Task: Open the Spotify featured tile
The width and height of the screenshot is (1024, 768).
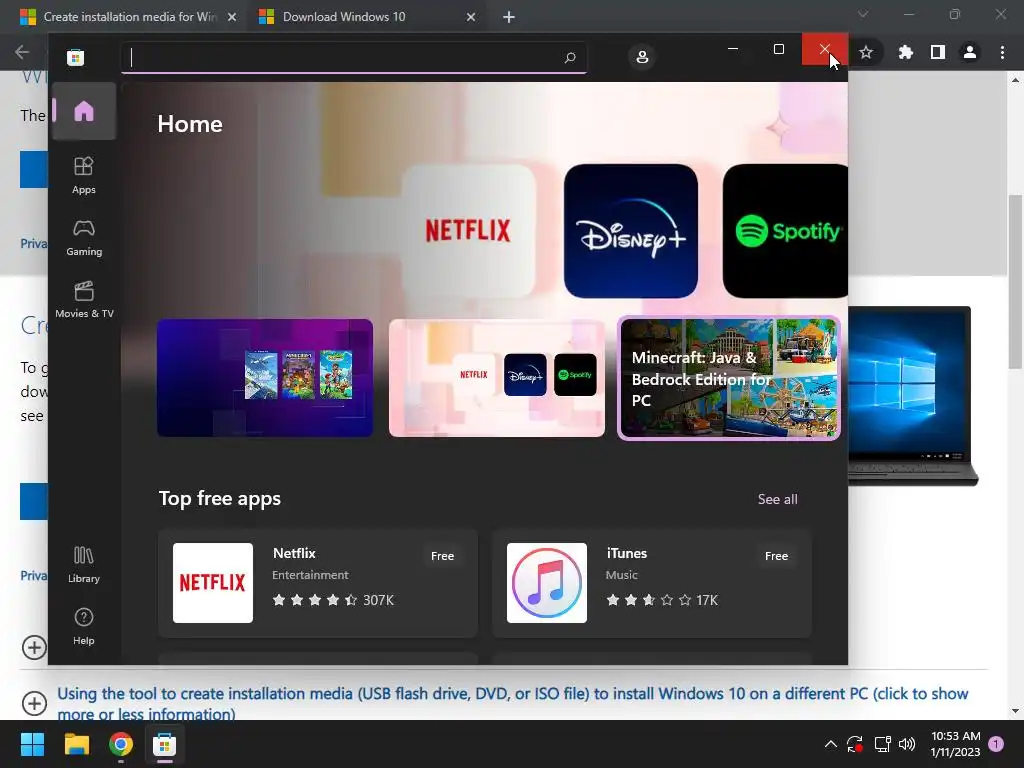Action: [x=785, y=231]
